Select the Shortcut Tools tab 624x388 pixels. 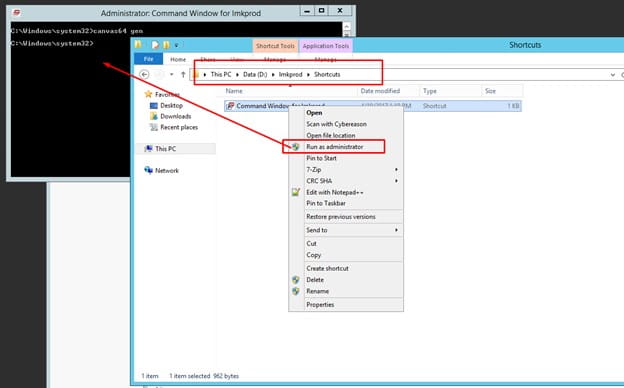(x=275, y=46)
